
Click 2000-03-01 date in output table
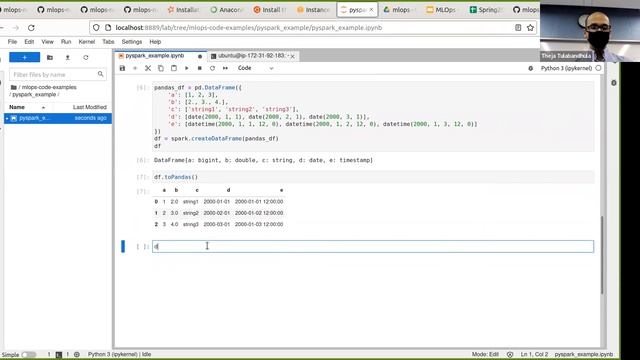(216, 224)
